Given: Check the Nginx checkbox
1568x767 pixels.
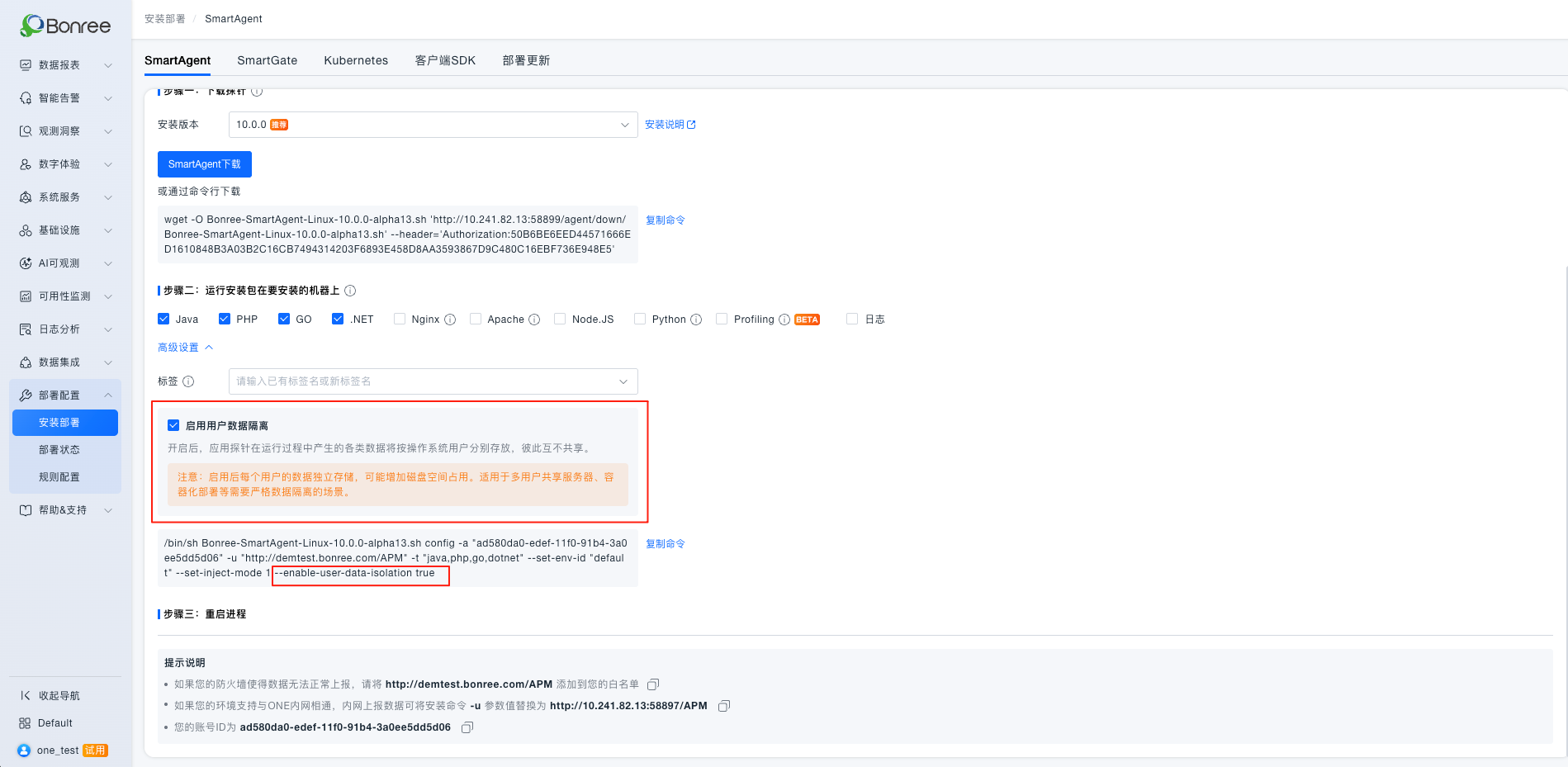Looking at the screenshot, I should 400,319.
